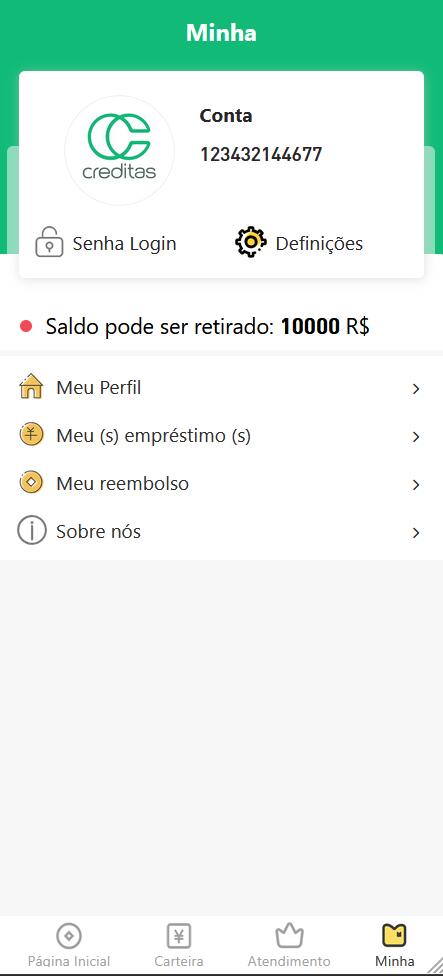
Task: Click the account number 123432144677
Action: click(x=261, y=154)
